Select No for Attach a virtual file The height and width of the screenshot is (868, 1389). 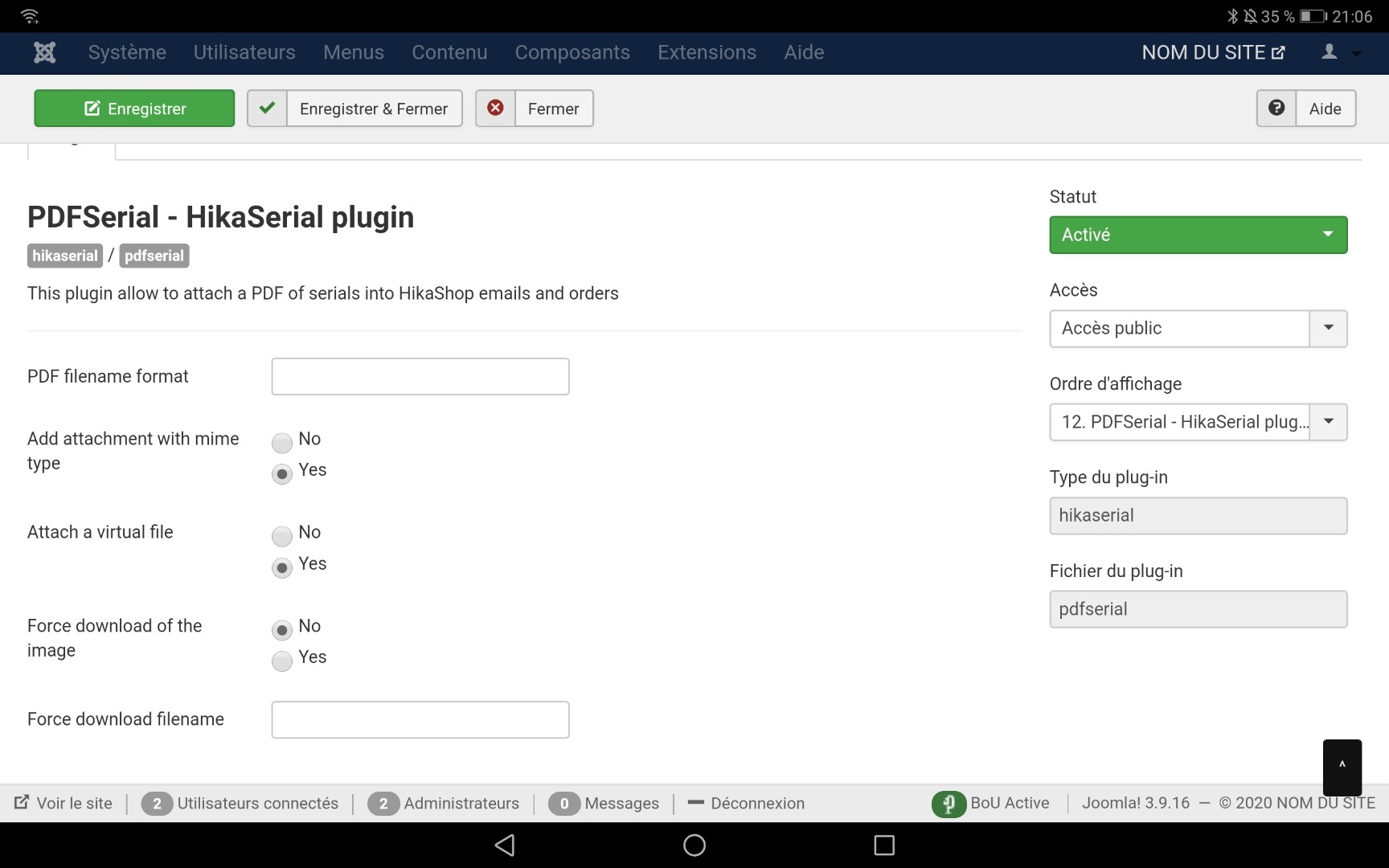282,536
